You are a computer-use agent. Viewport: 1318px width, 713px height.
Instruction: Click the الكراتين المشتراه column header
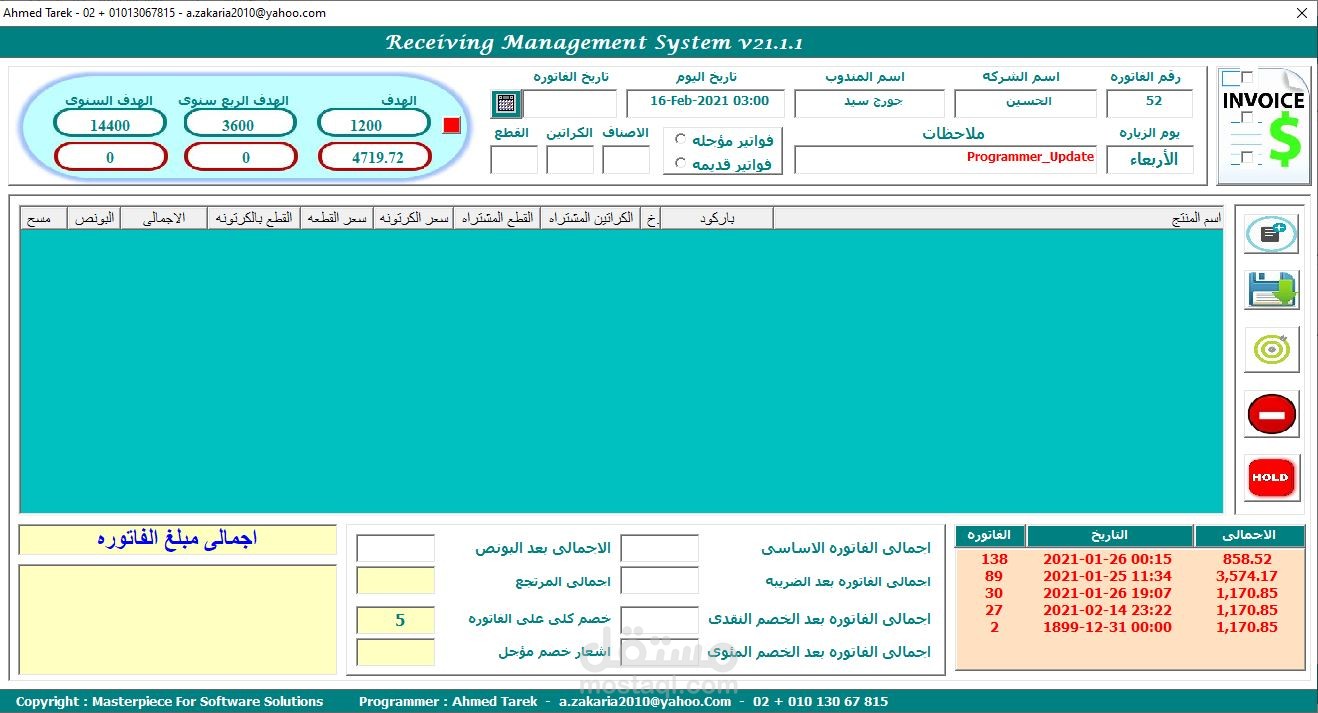(x=590, y=218)
